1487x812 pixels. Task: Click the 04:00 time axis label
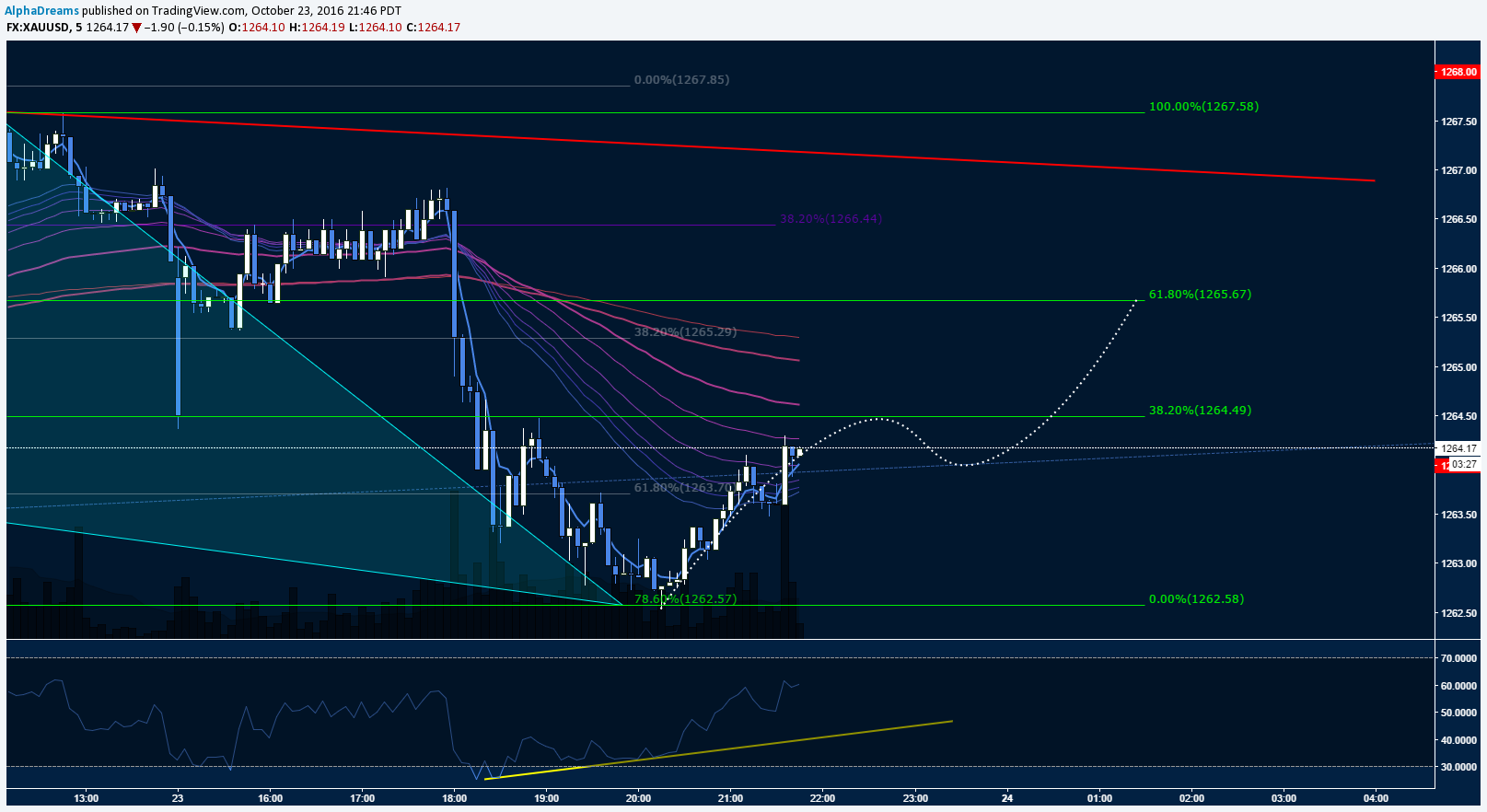coord(1376,798)
